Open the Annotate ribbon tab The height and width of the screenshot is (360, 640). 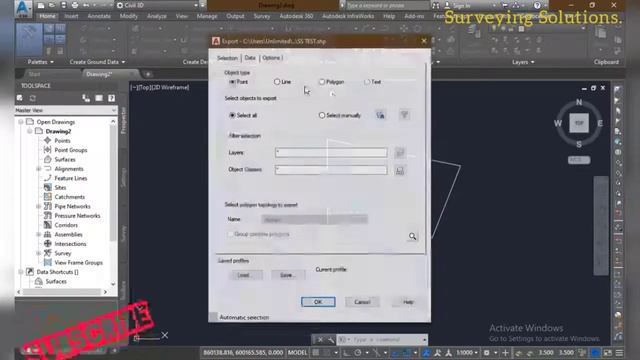click(99, 16)
